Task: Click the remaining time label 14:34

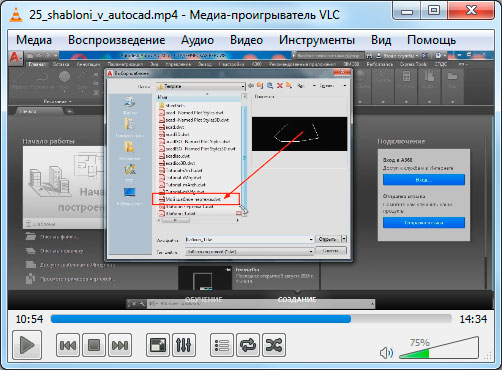Action: click(473, 319)
